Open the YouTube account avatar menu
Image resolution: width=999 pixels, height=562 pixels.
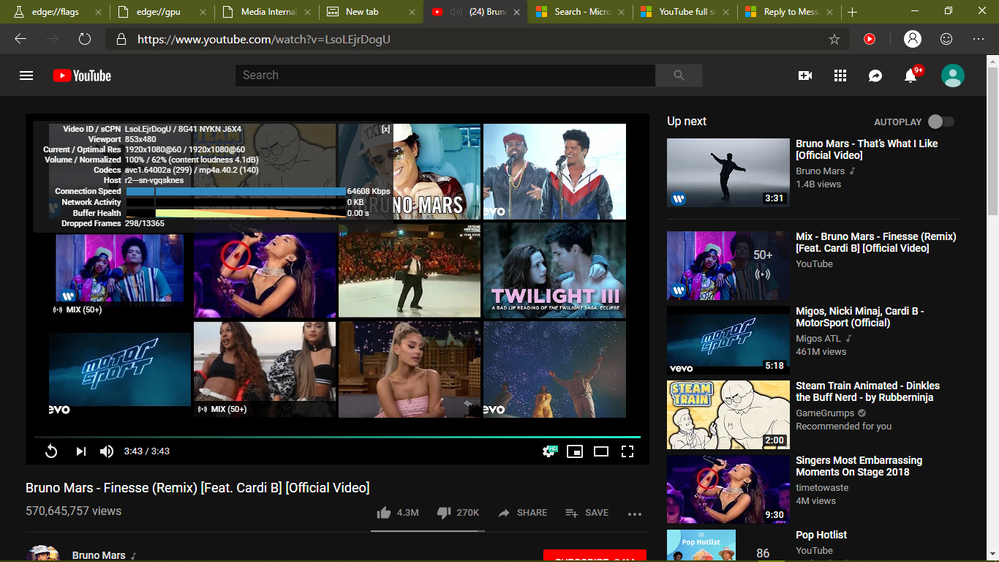(952, 75)
